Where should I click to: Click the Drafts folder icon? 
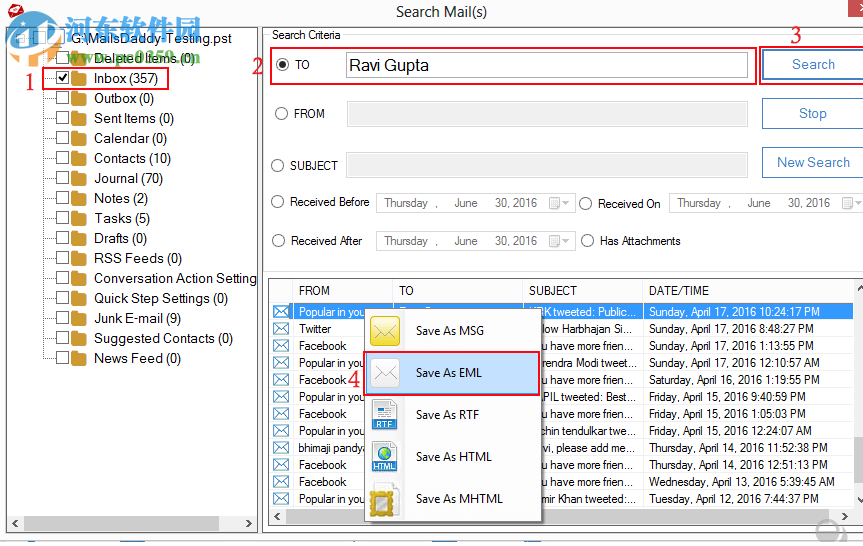[79, 239]
